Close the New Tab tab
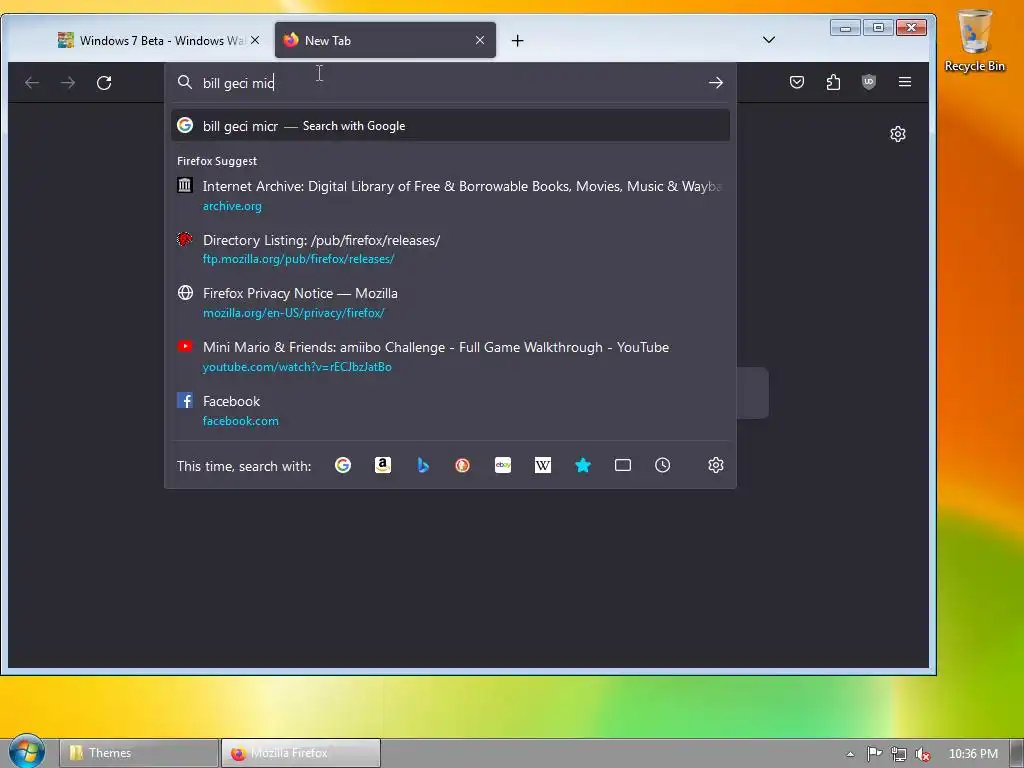The image size is (1024, 768). [480, 40]
